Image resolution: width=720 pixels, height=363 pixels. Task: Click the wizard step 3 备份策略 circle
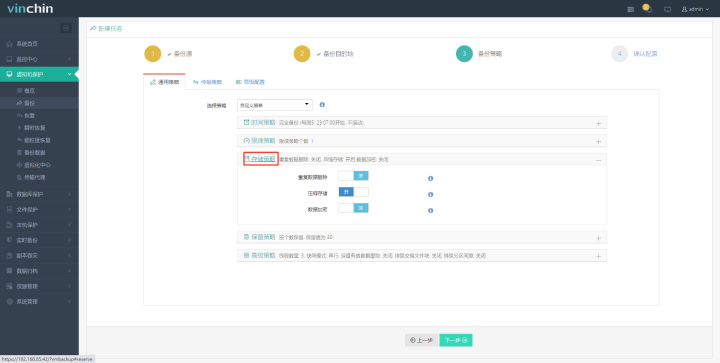coord(464,54)
